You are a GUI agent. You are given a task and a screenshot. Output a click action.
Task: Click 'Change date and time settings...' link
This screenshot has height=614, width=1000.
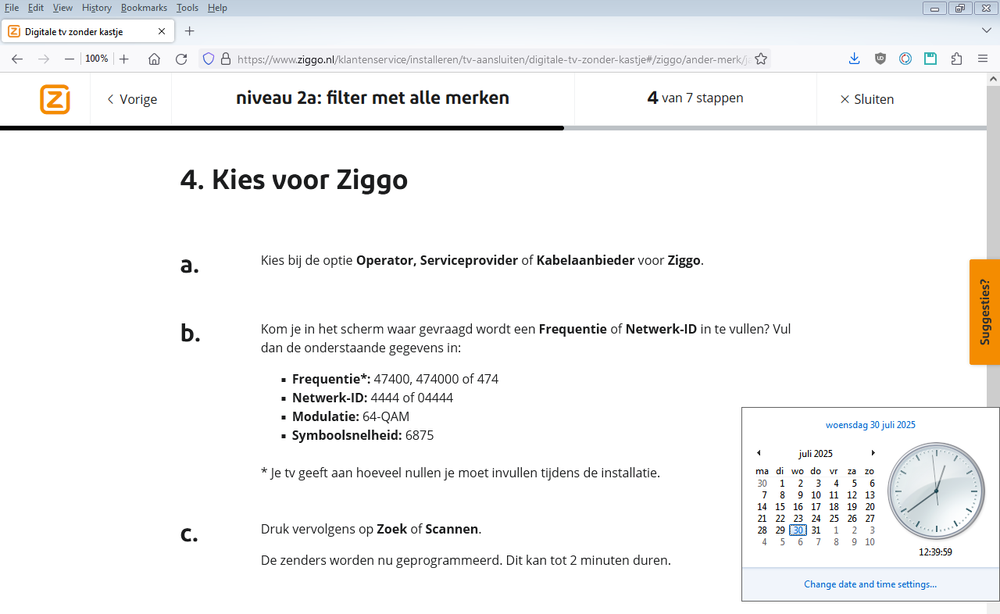[870, 584]
